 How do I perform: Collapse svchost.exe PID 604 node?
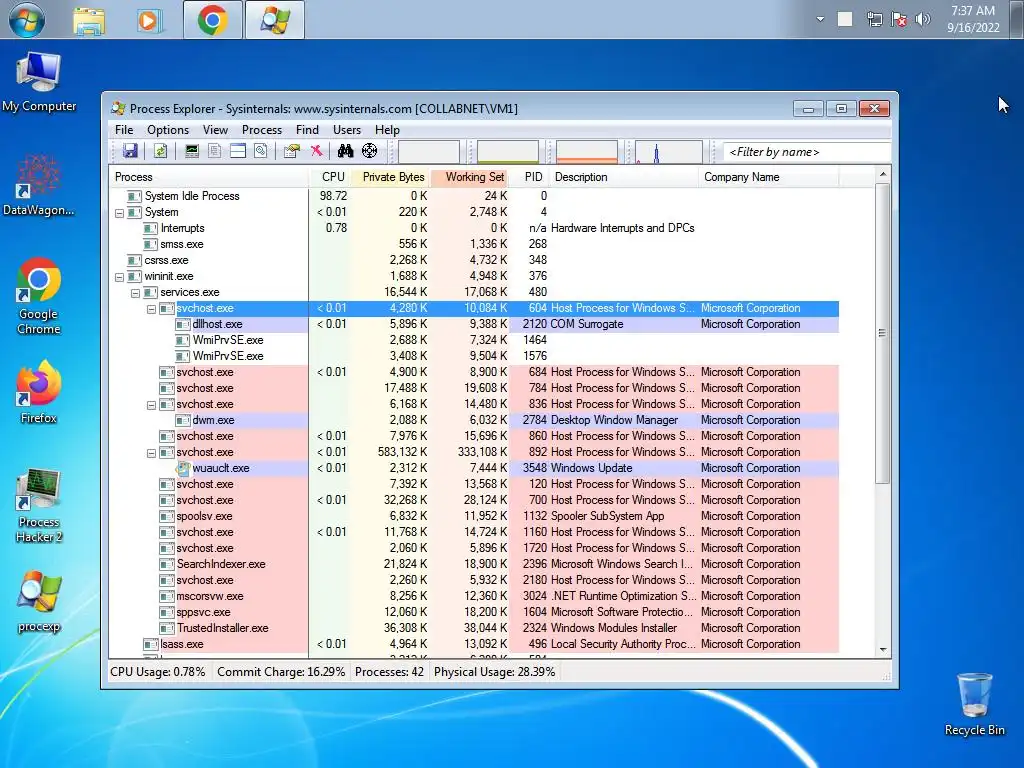tap(152, 309)
